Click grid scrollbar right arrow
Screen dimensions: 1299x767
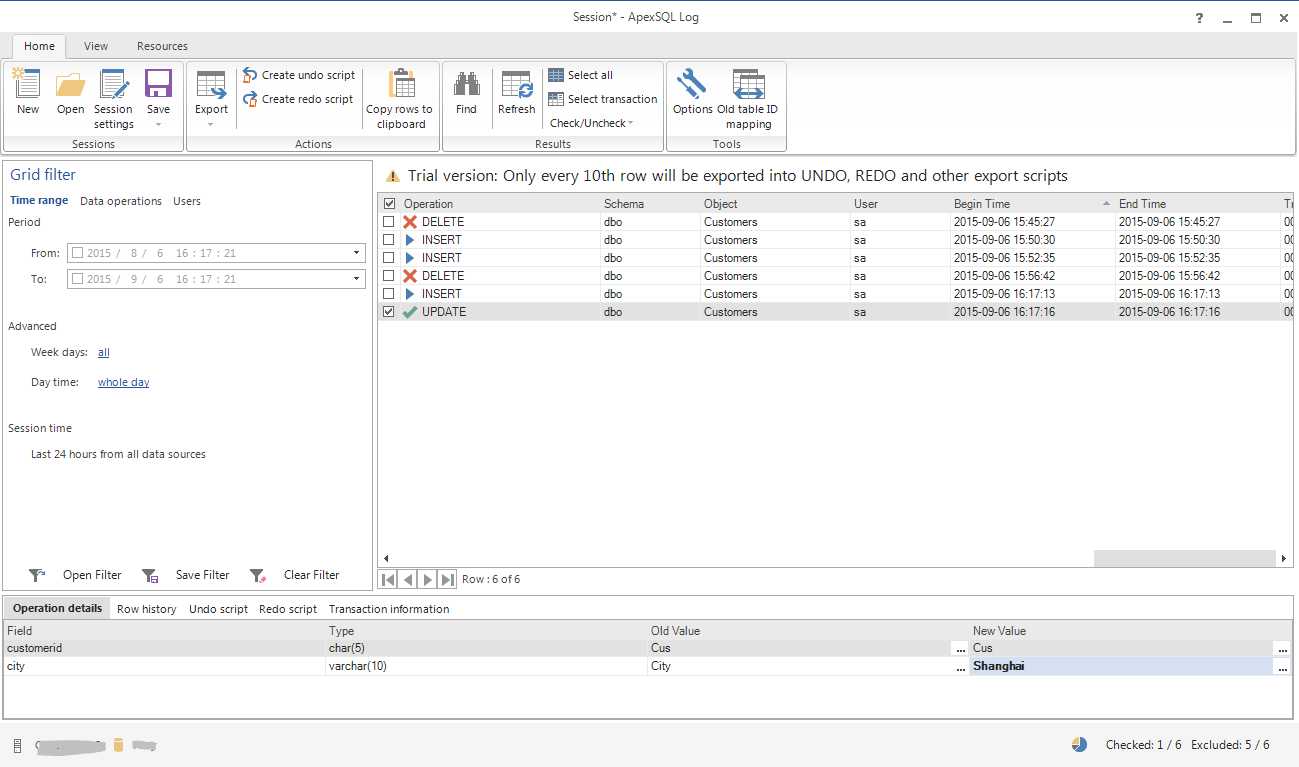click(1285, 559)
